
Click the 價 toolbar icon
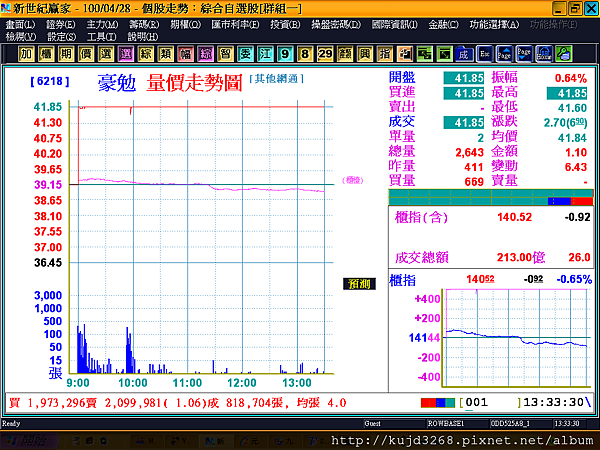(86, 54)
